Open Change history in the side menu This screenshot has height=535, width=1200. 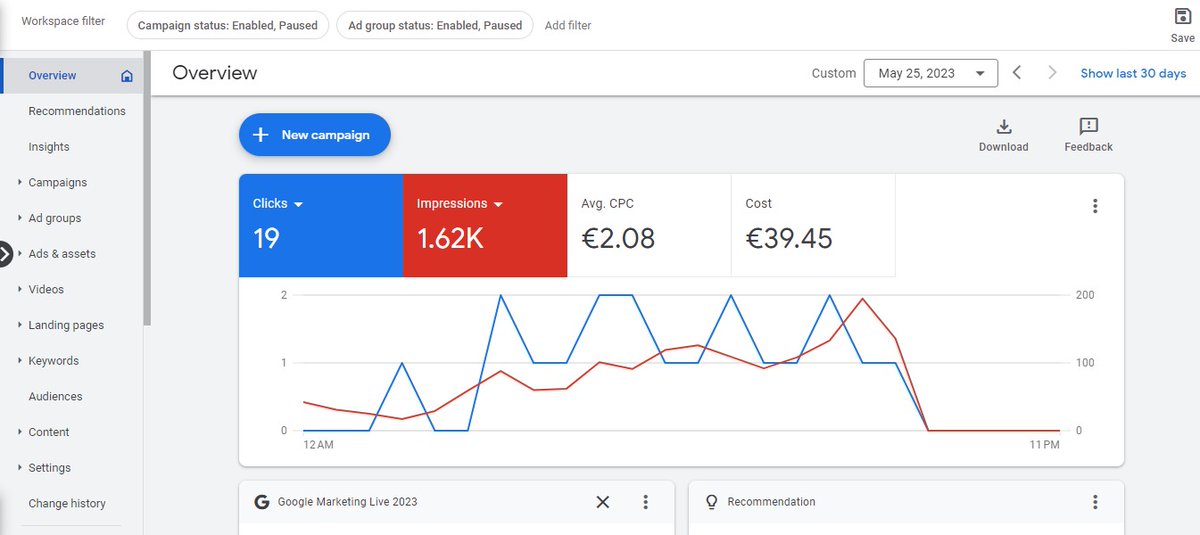tap(67, 504)
